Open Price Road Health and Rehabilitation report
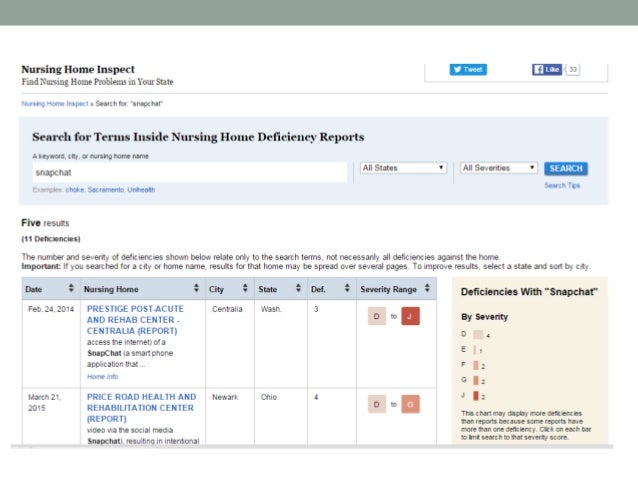The image size is (638, 479). click(x=140, y=409)
